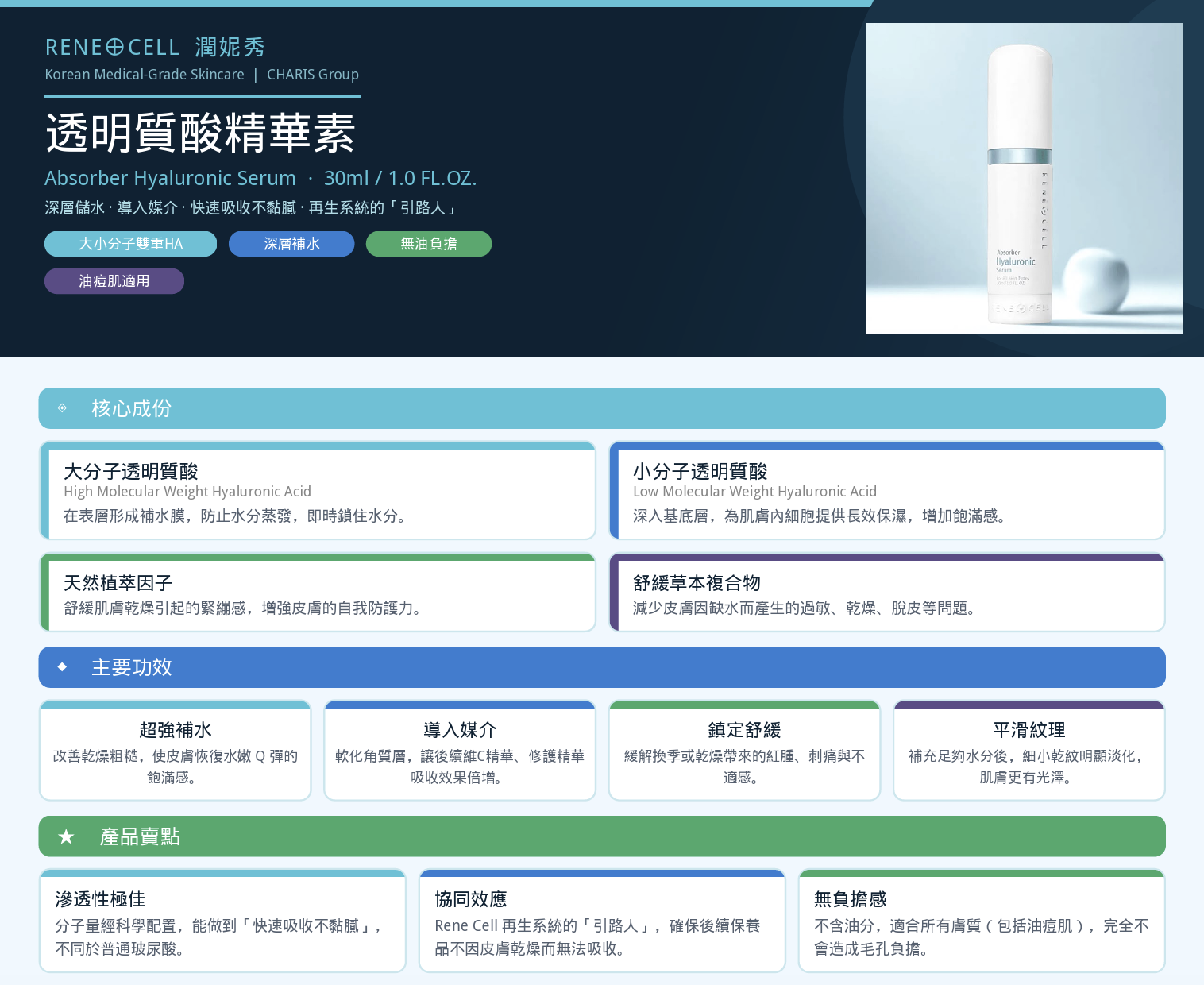Click the 不含油分 description text
1204x985 pixels.
982,937
